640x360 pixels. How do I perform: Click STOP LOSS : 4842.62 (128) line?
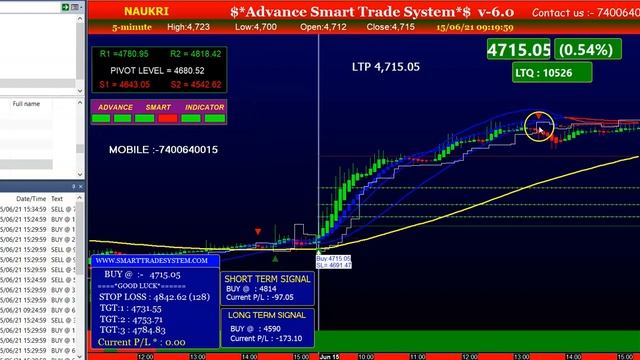[x=154, y=297]
